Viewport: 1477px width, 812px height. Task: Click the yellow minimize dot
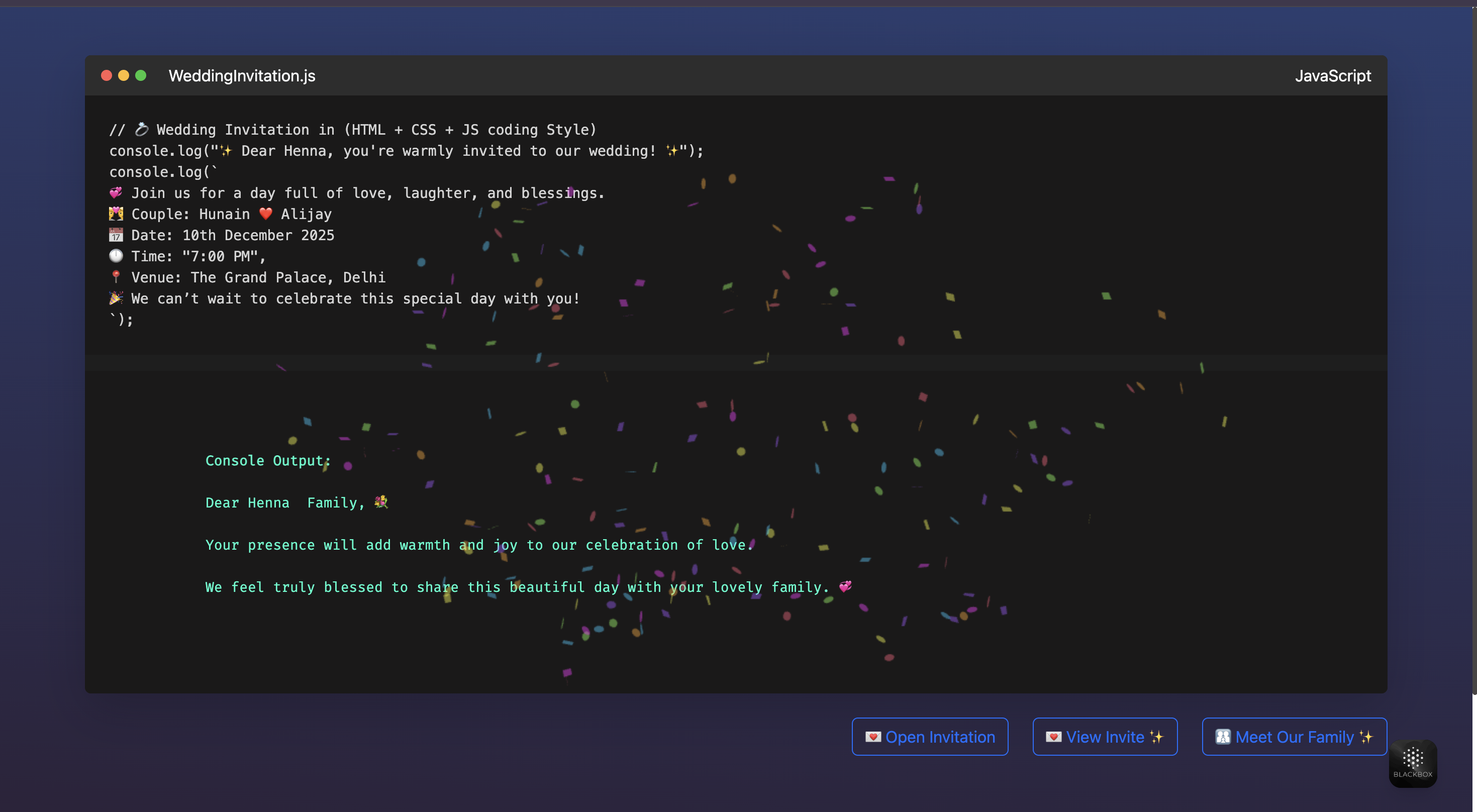pos(123,76)
